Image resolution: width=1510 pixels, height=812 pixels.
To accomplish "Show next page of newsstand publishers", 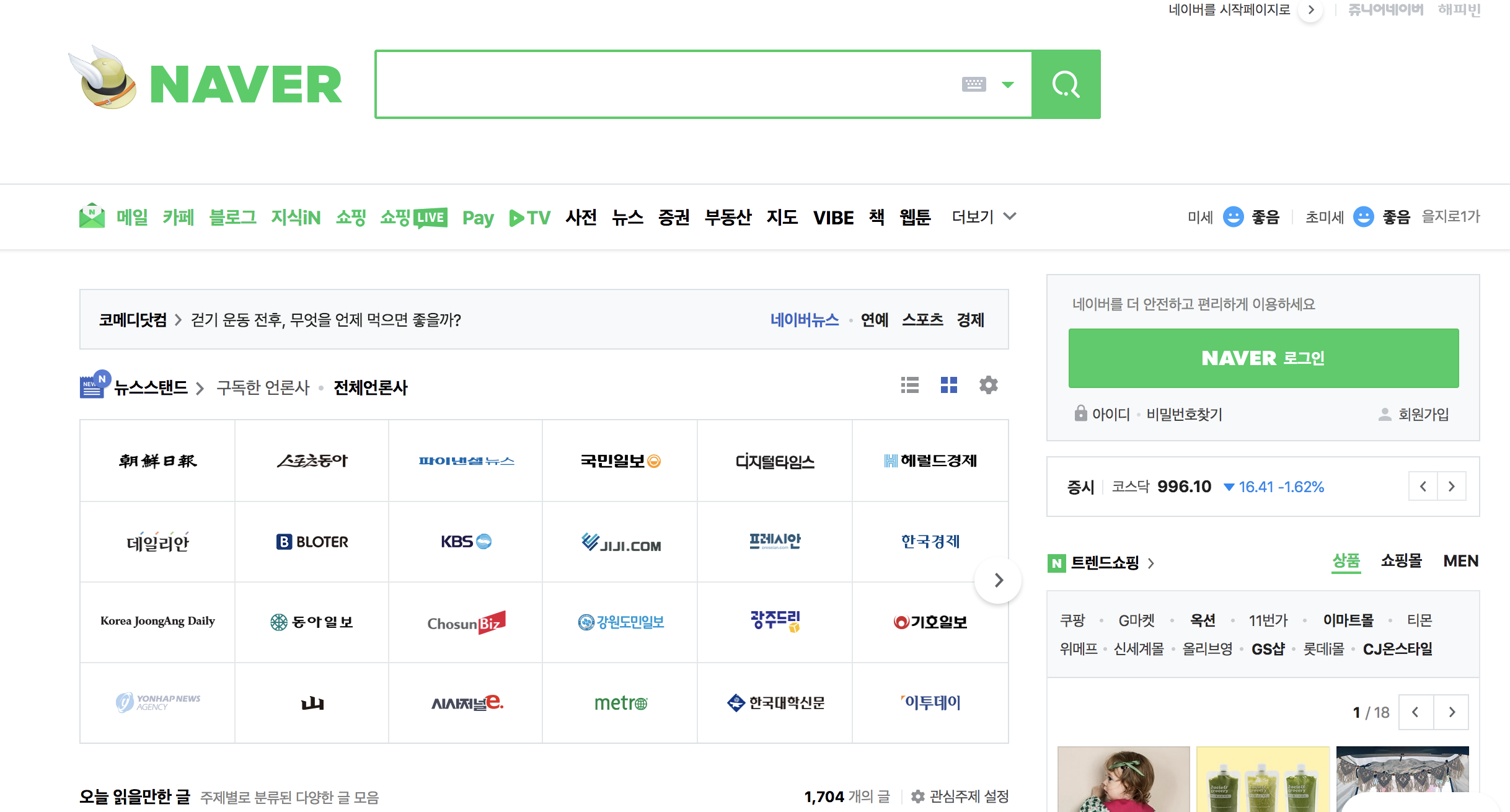I will click(998, 580).
